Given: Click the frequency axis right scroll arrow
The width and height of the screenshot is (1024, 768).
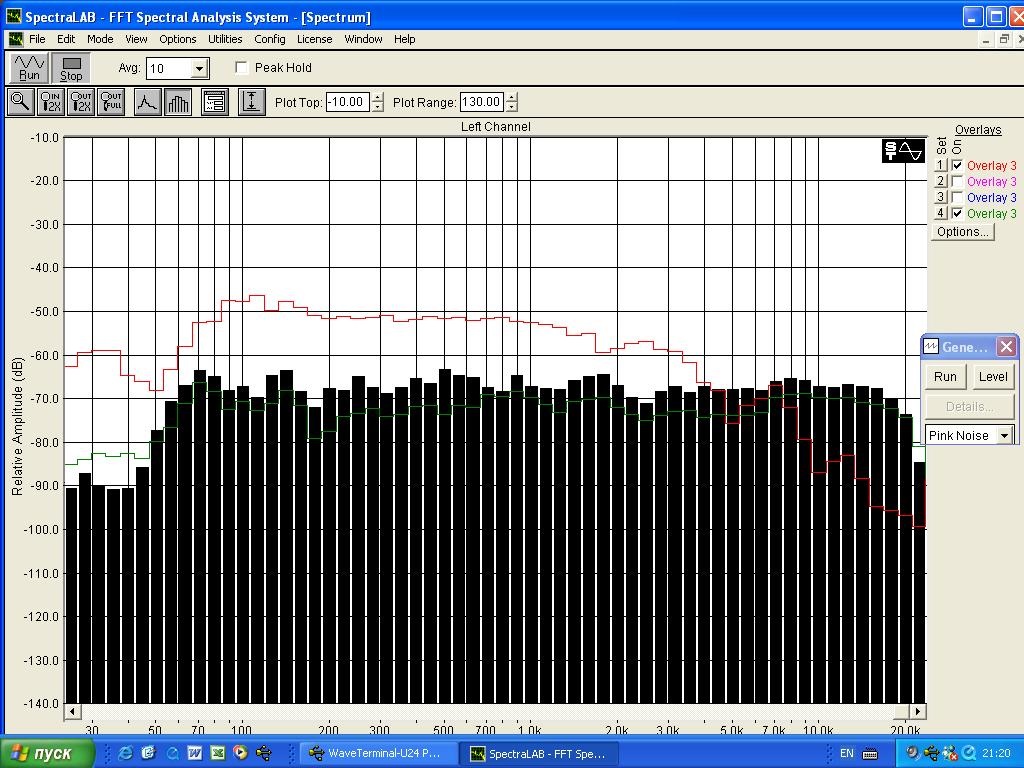Looking at the screenshot, I should pyautogui.click(x=918, y=711).
